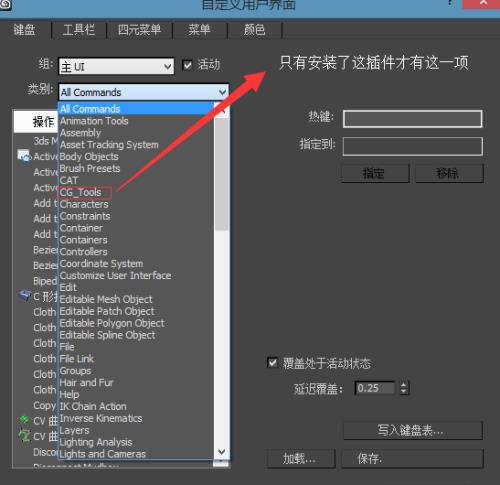The height and width of the screenshot is (485, 500).
Task: Choose Editable Polygon Object category
Action: pyautogui.click(x=112, y=323)
